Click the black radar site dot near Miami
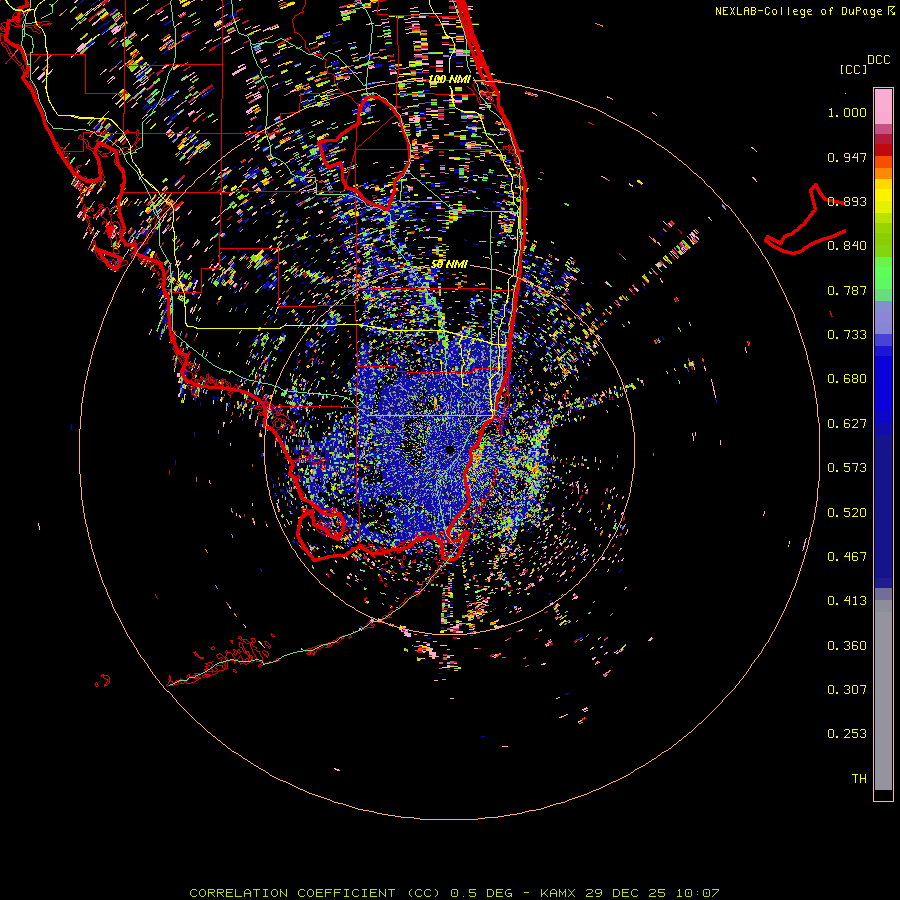900x900 pixels. (x=450, y=449)
